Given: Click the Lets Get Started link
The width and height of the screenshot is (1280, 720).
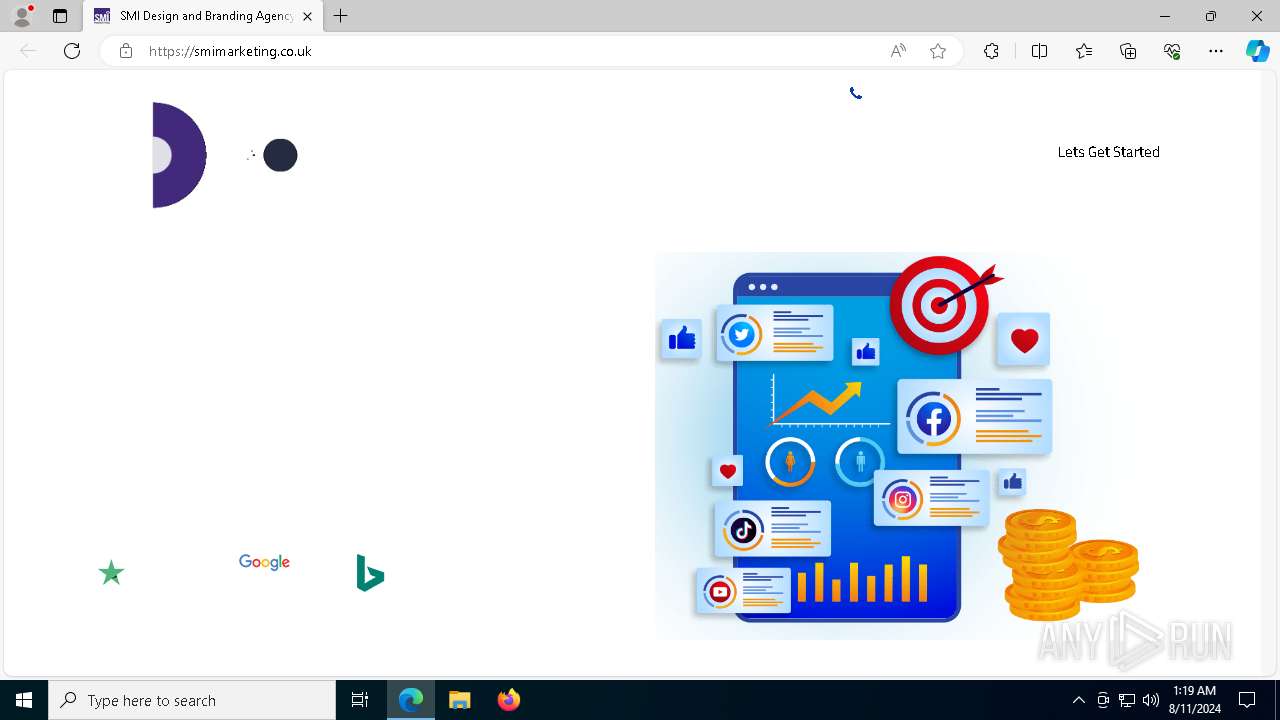Looking at the screenshot, I should pyautogui.click(x=1108, y=152).
